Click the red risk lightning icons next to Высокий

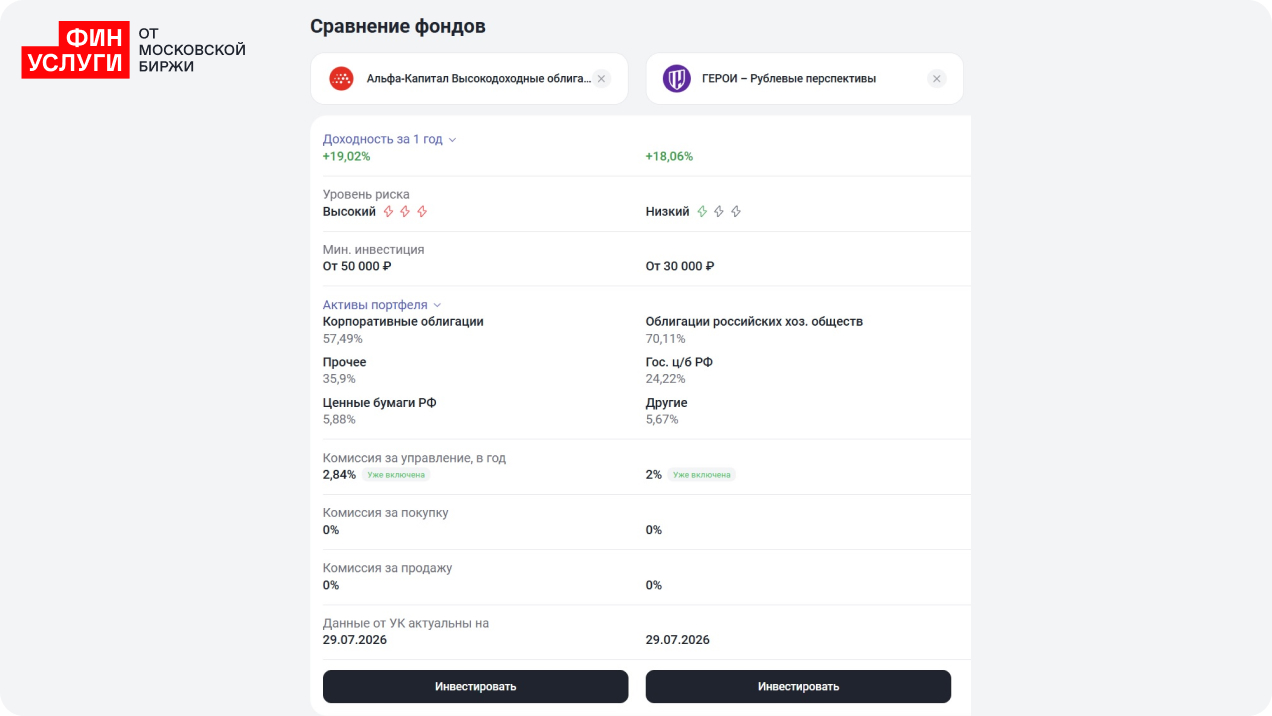(405, 211)
